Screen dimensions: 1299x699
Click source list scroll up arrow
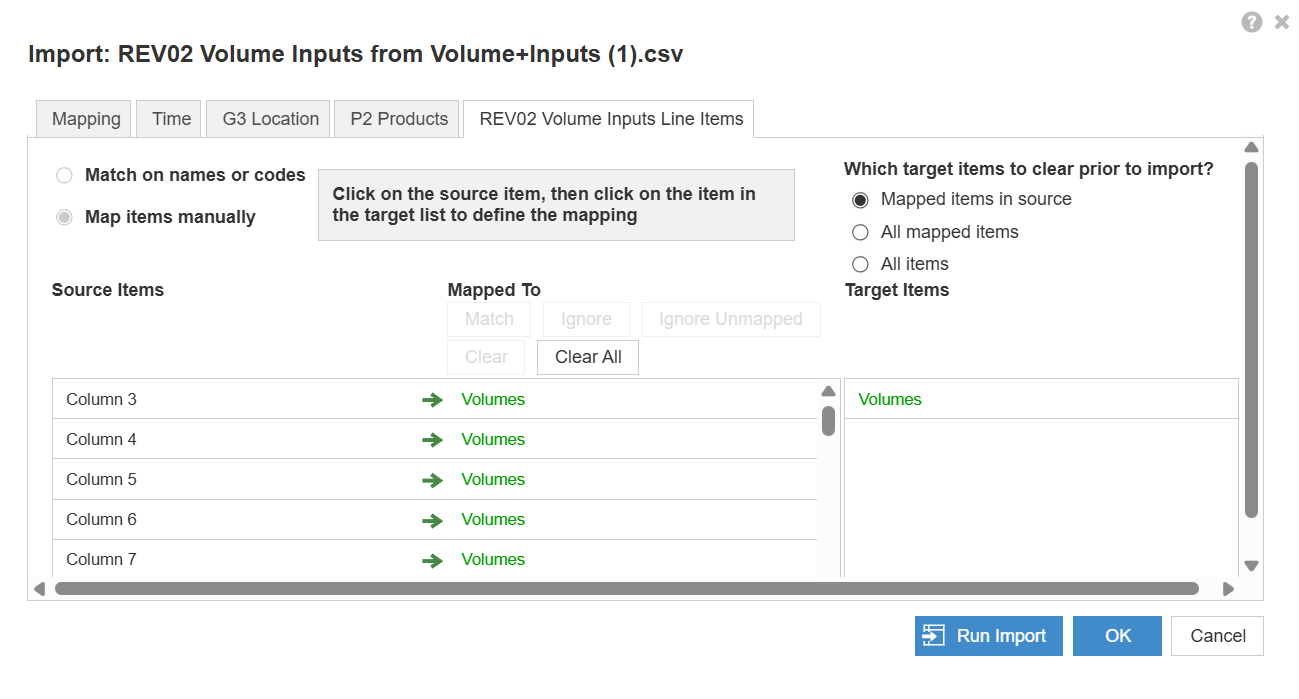(x=828, y=391)
